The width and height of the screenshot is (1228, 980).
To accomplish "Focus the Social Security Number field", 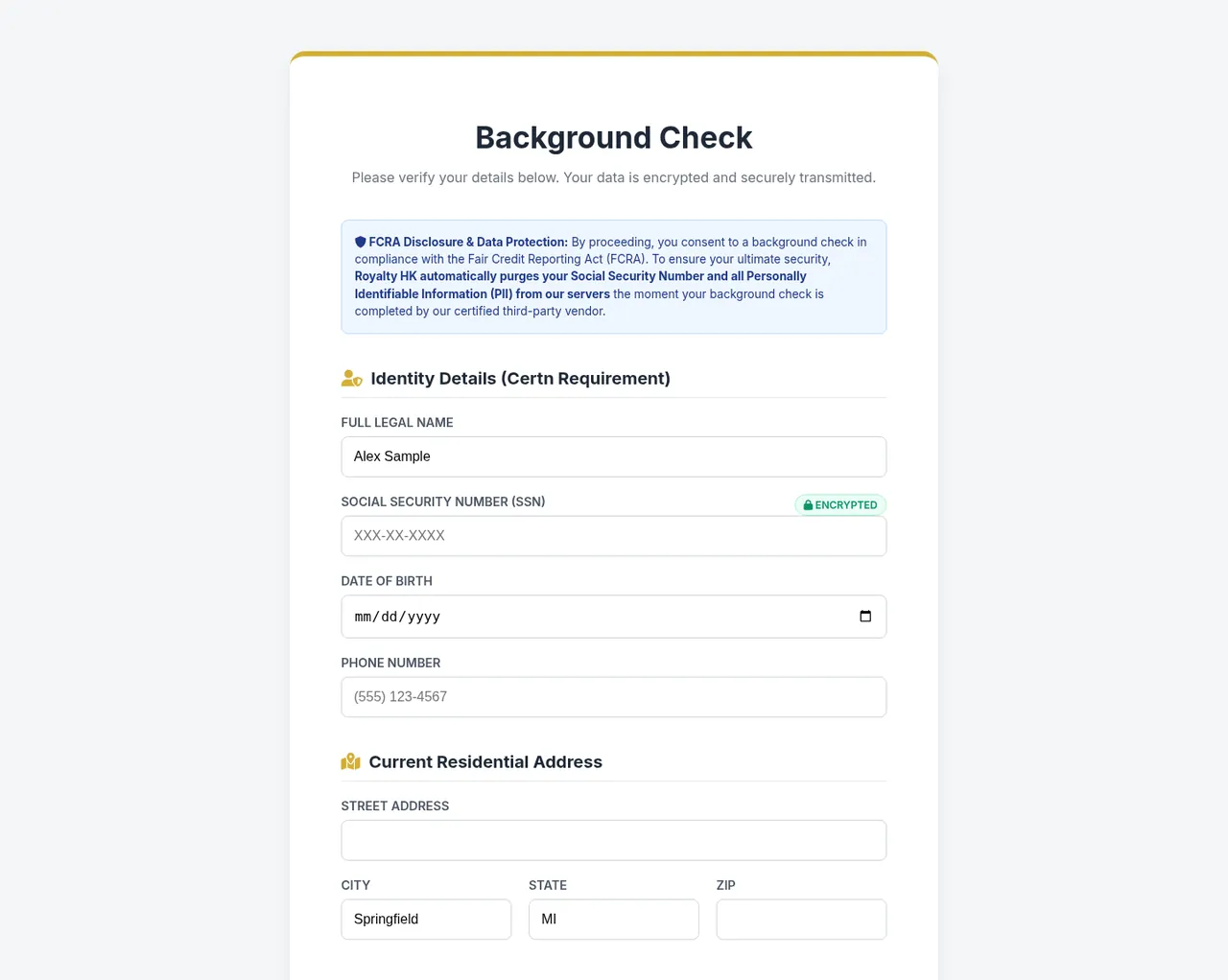I will click(x=614, y=536).
